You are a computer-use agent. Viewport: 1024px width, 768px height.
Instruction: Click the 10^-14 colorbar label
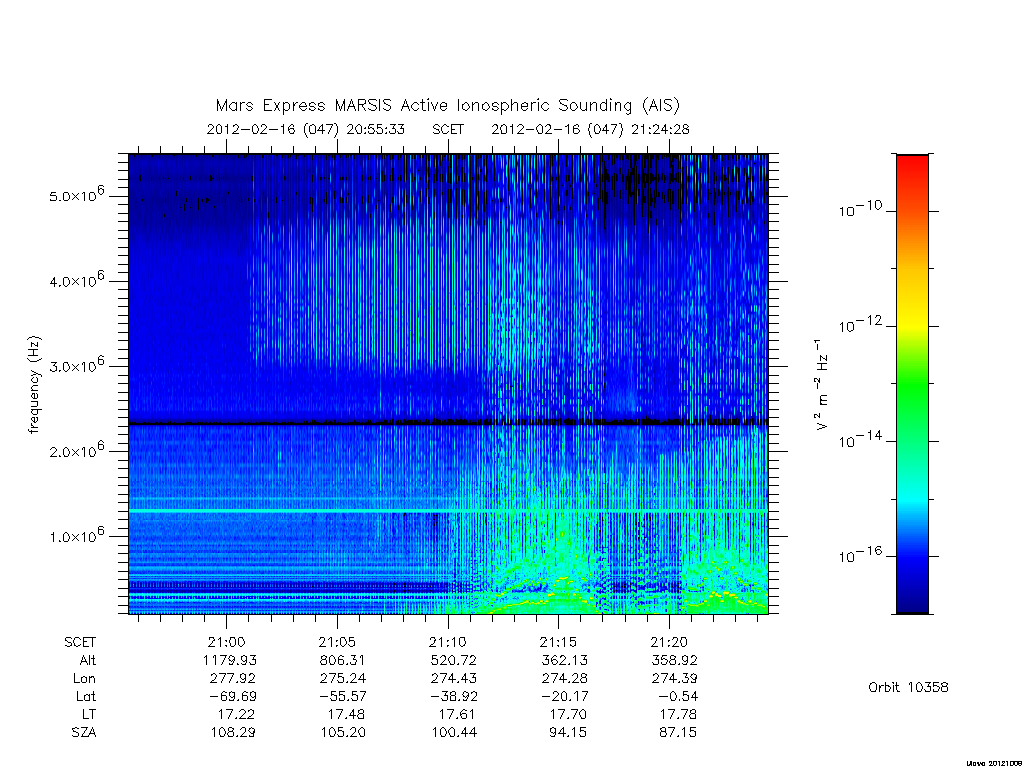click(860, 440)
